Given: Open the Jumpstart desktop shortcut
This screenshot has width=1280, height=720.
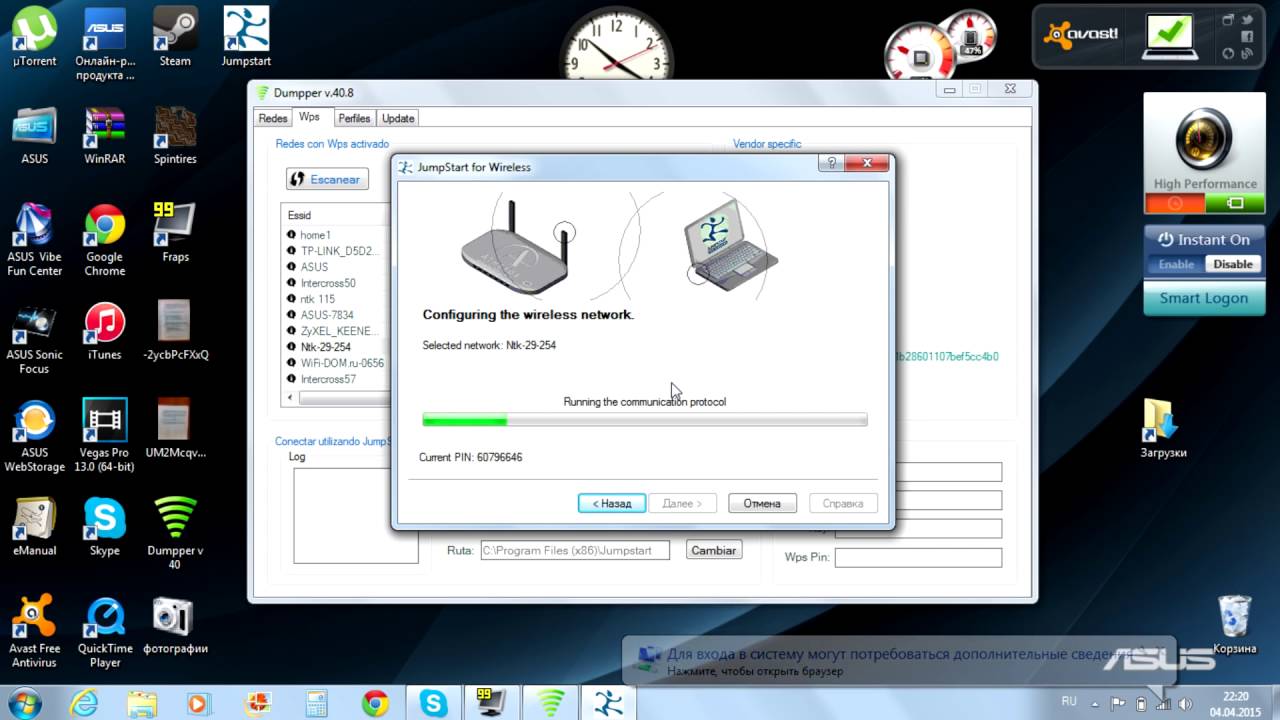Looking at the screenshot, I should coord(246,37).
